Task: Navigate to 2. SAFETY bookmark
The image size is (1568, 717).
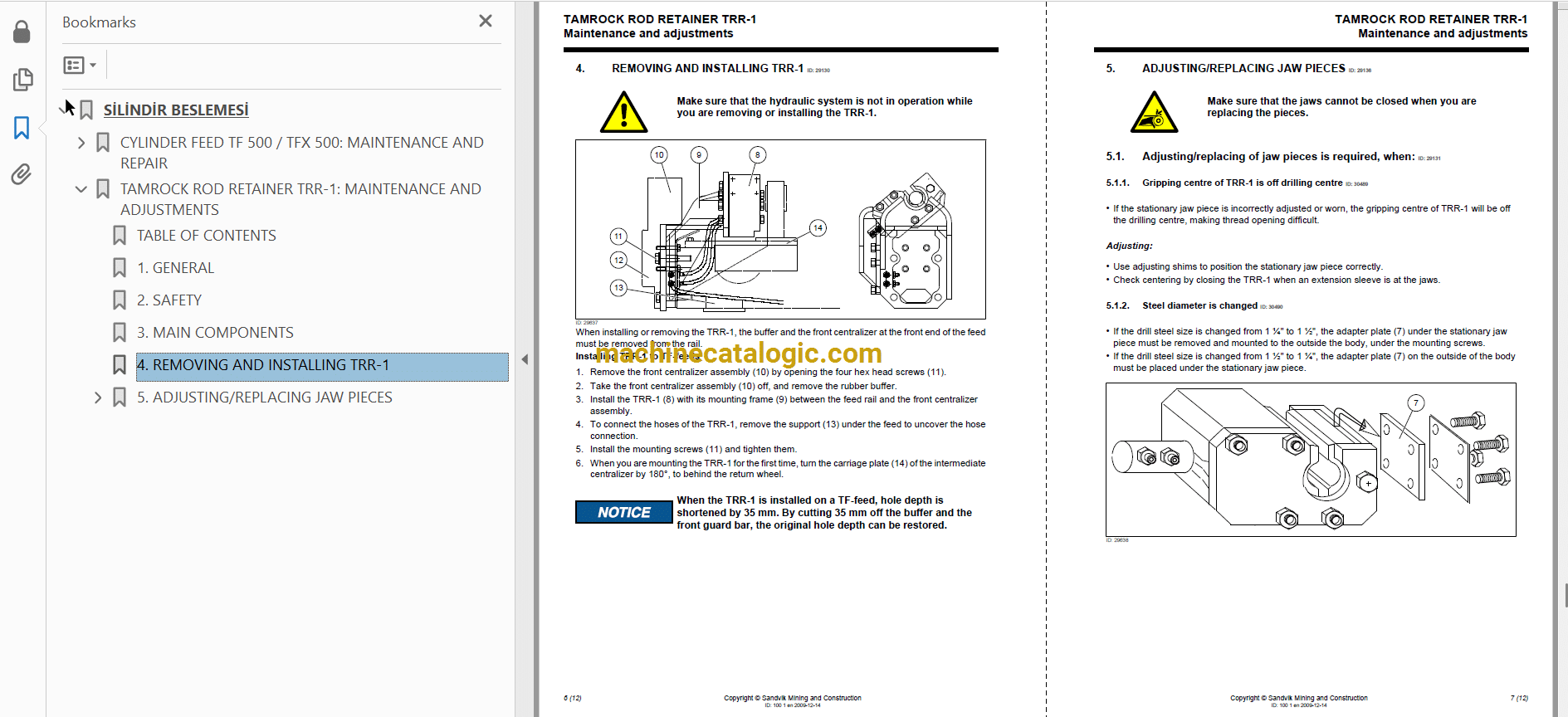Action: pyautogui.click(x=169, y=300)
